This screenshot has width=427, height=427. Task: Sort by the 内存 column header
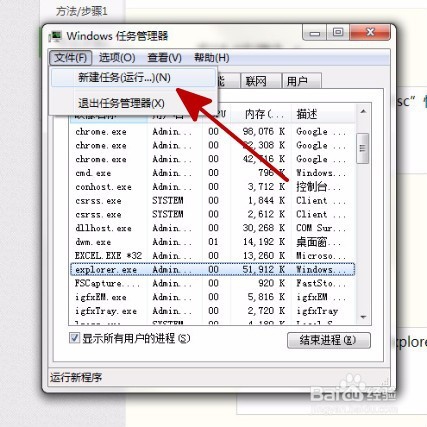point(261,114)
